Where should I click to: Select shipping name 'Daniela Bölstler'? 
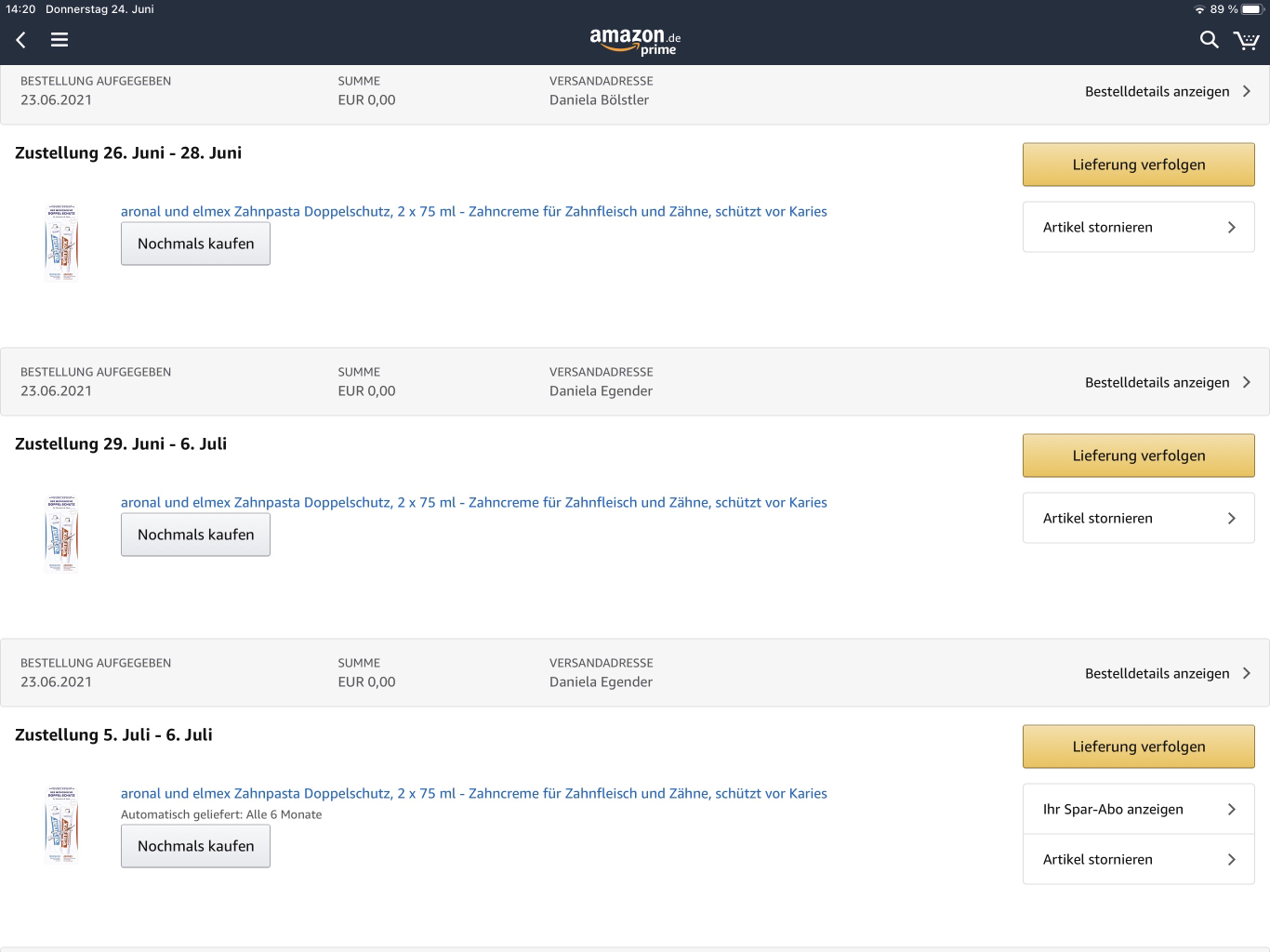point(599,99)
